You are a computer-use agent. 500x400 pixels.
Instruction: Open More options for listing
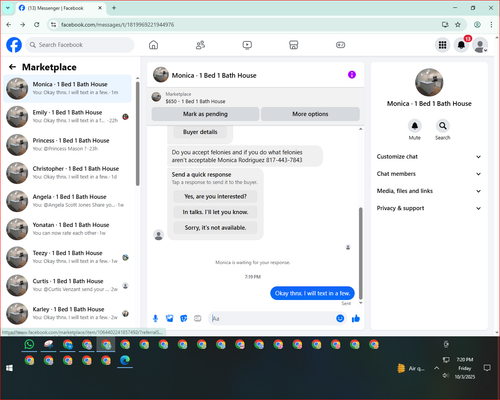coord(310,114)
